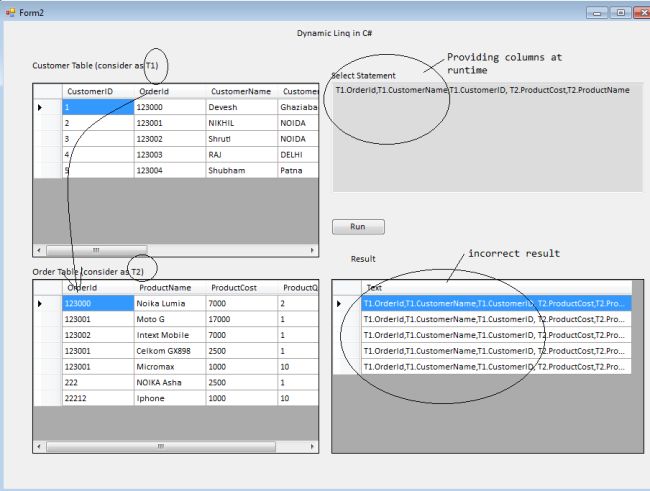Select the last row in the Result grid

click(496, 366)
